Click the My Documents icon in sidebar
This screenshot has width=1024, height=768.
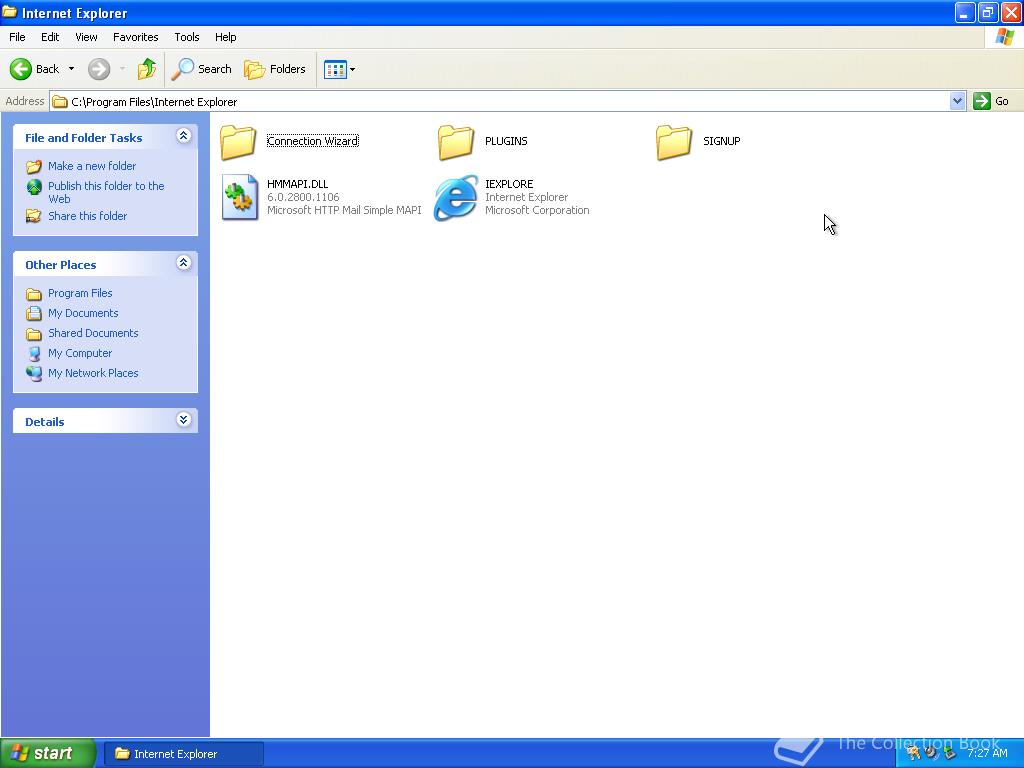point(34,313)
